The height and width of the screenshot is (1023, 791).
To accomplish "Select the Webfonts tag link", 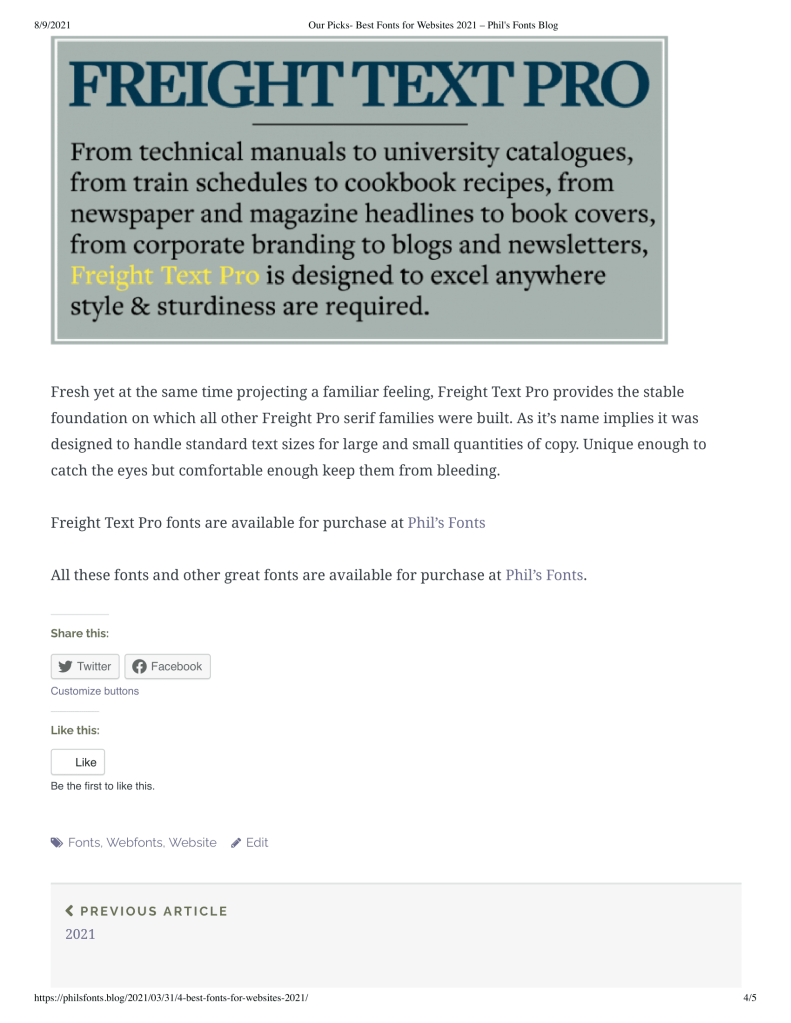I will point(134,843).
